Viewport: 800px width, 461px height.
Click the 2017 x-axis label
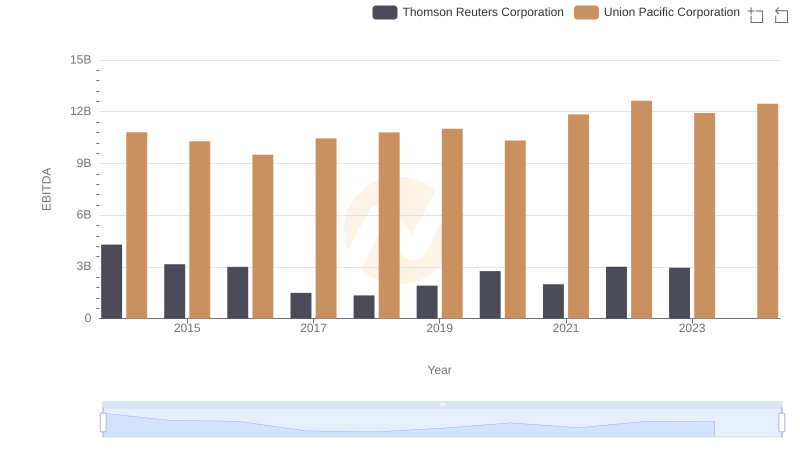tap(313, 328)
